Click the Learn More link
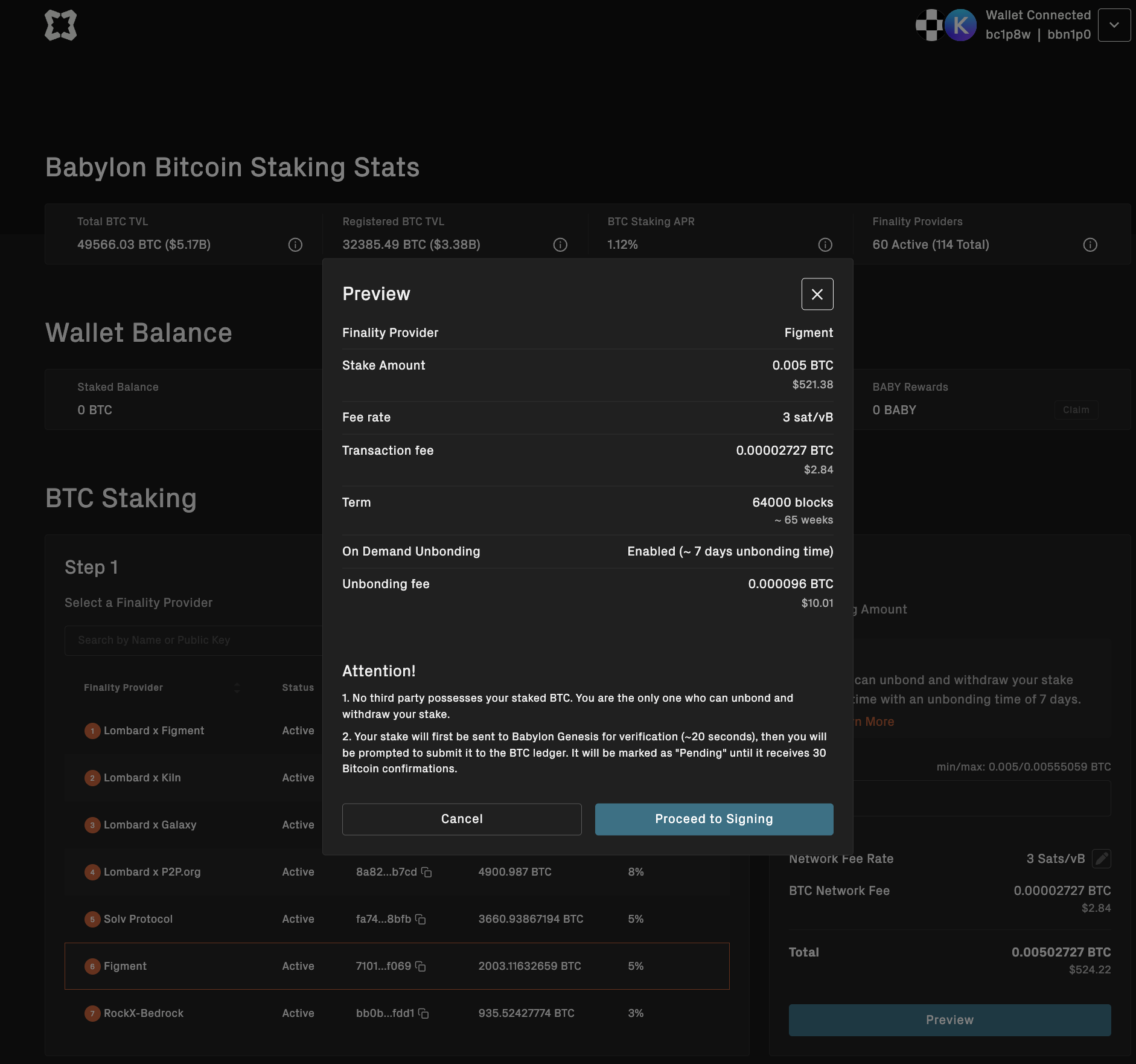 873,722
